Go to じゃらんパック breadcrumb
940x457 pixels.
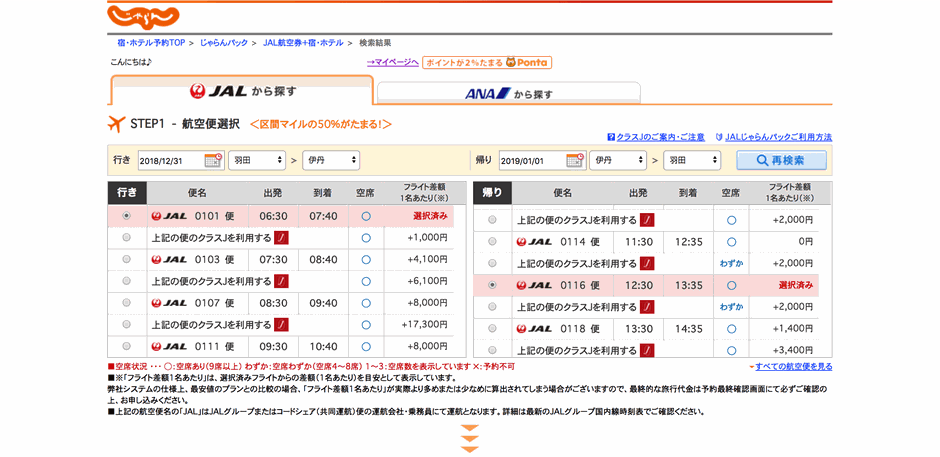224,43
